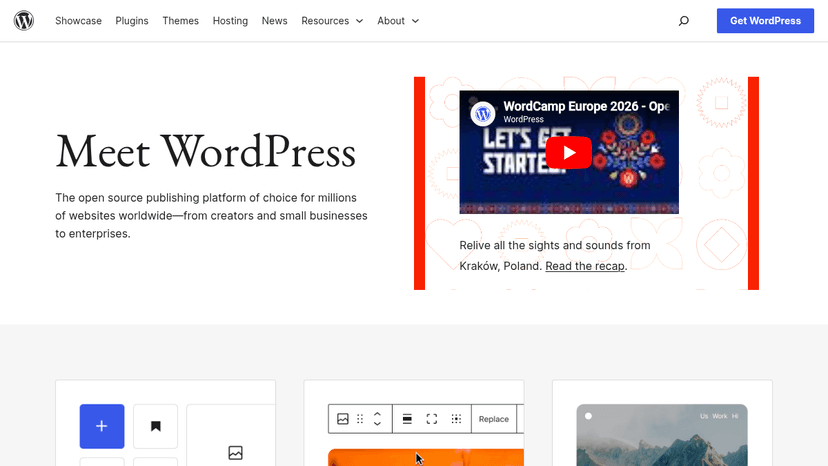Screen dimensions: 828x466
Task: Click the WordPress channel name under the video title
Action: (523, 119)
